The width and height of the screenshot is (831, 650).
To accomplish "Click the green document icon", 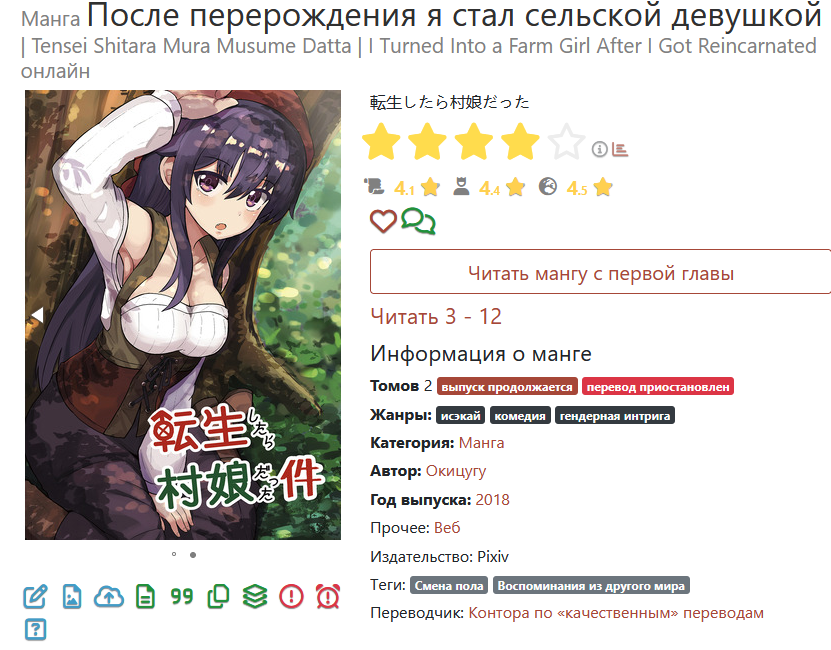I will 145,596.
